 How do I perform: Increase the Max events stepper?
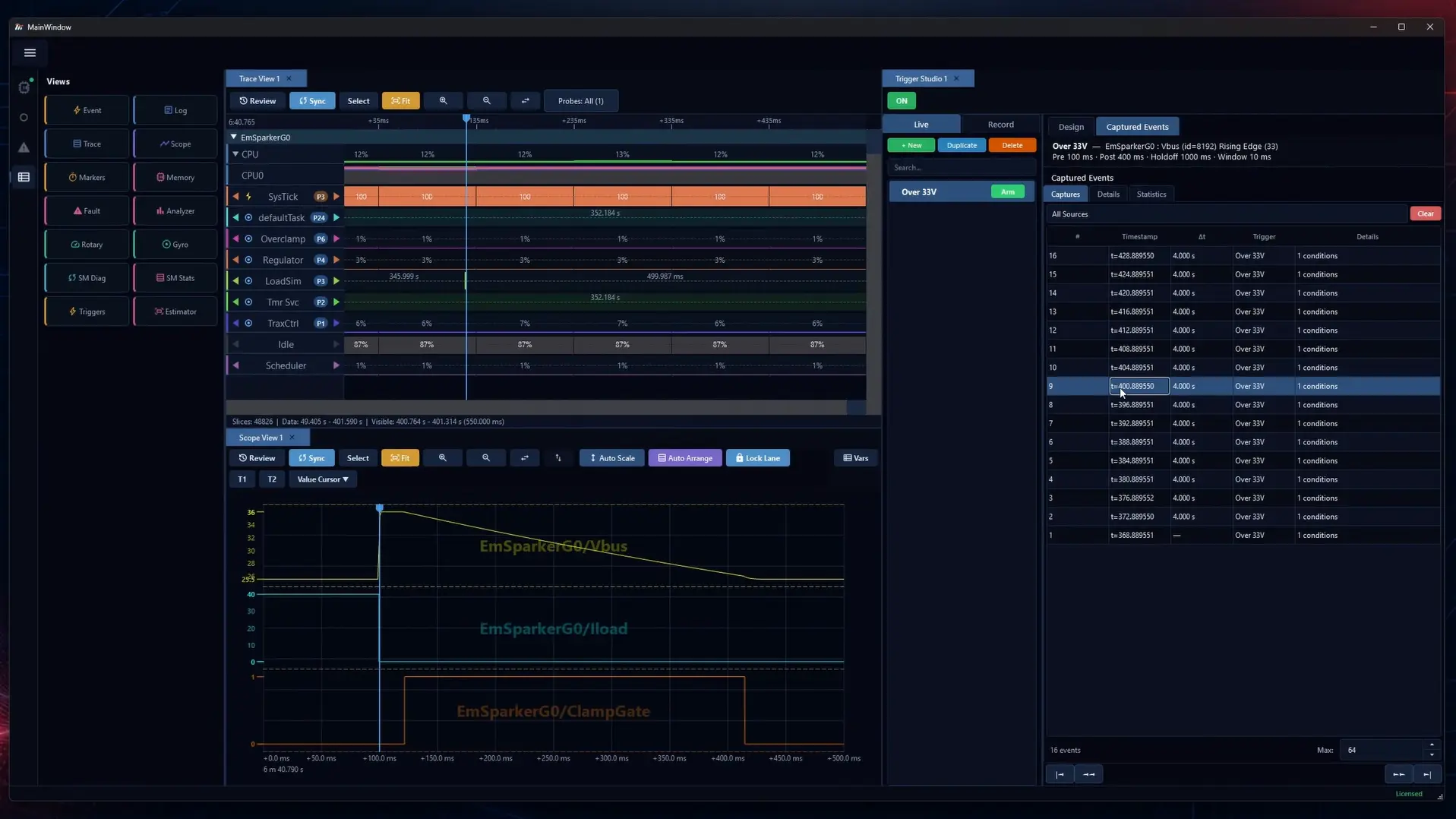tap(1432, 745)
